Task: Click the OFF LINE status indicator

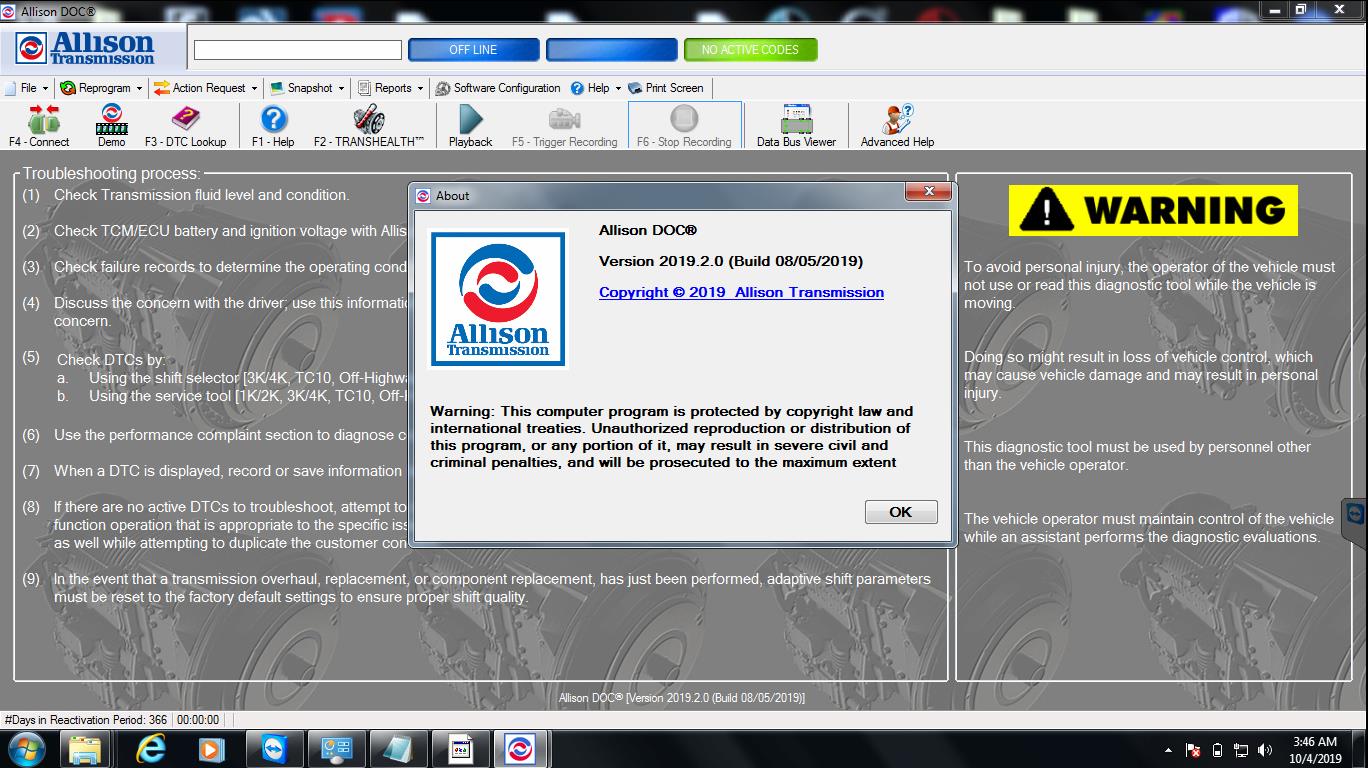Action: tap(474, 49)
